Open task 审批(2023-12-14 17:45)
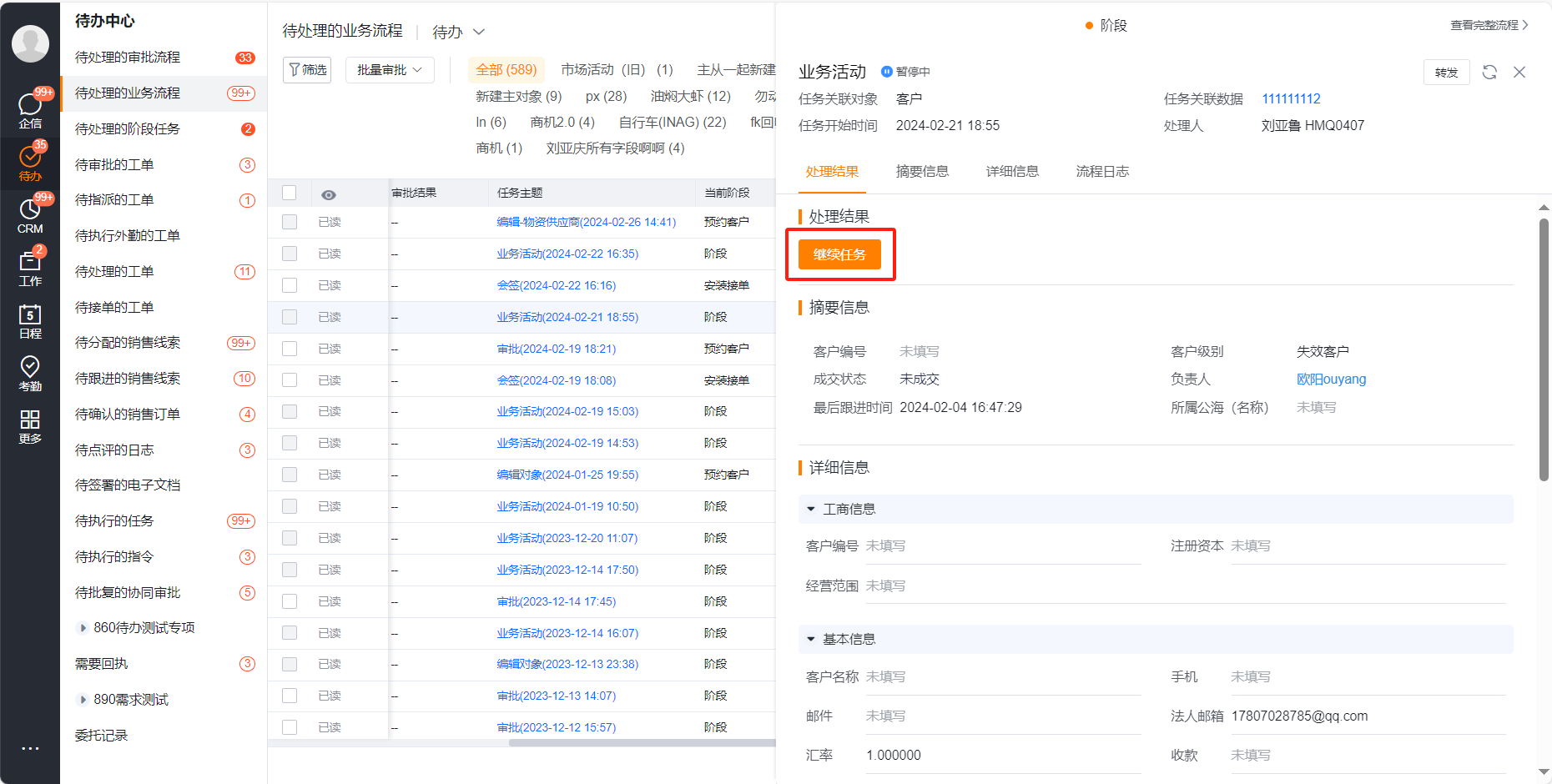 tap(557, 601)
